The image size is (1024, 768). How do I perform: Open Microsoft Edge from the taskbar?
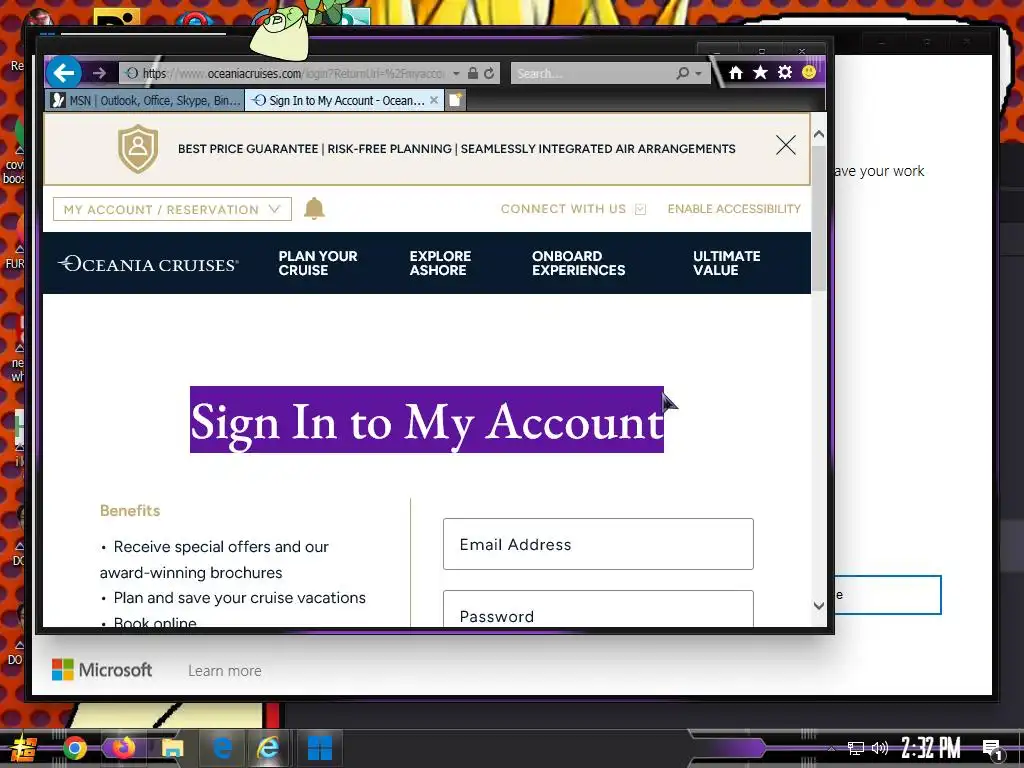coord(222,748)
